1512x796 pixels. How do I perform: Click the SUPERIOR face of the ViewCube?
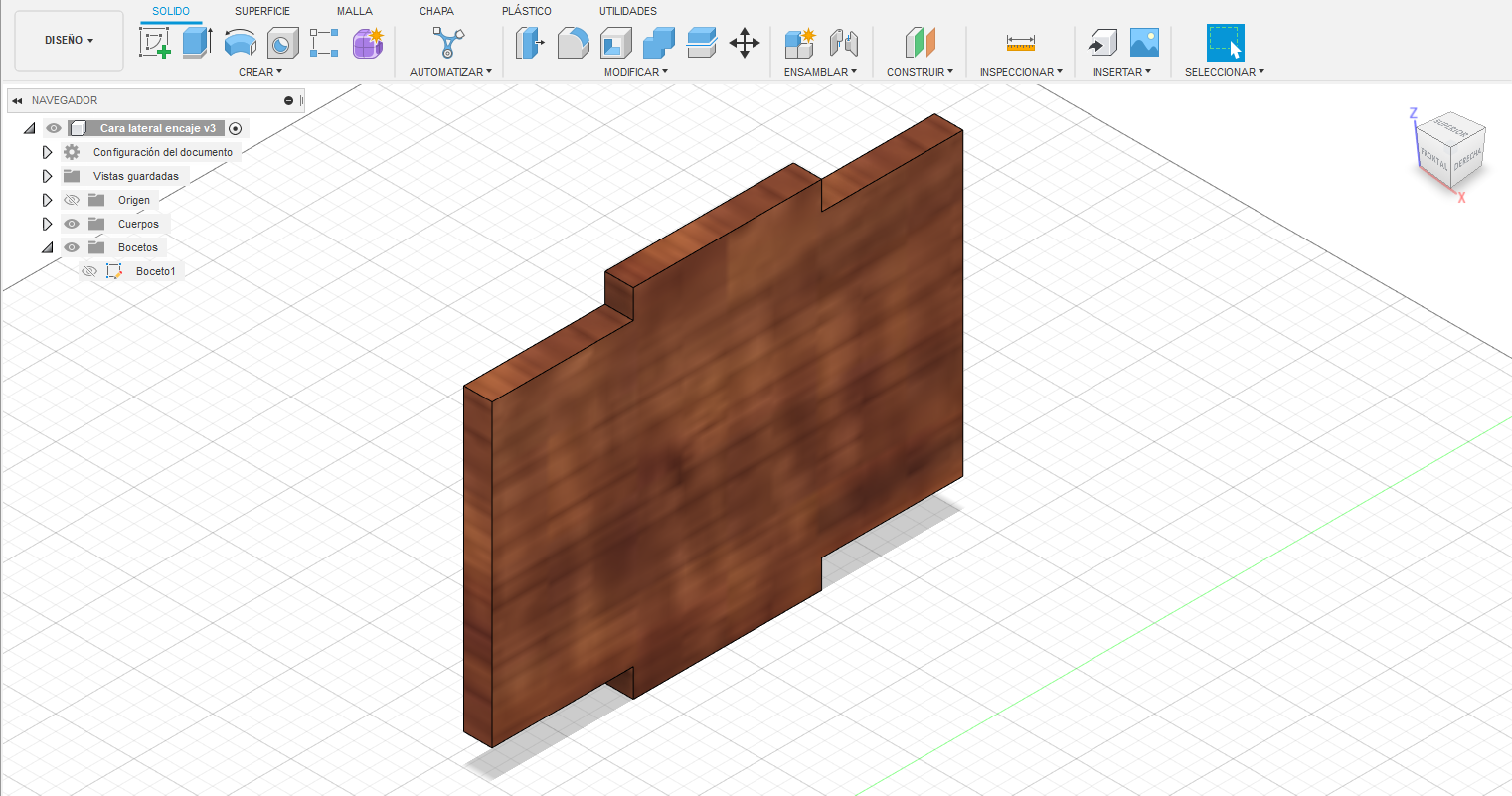(1451, 131)
